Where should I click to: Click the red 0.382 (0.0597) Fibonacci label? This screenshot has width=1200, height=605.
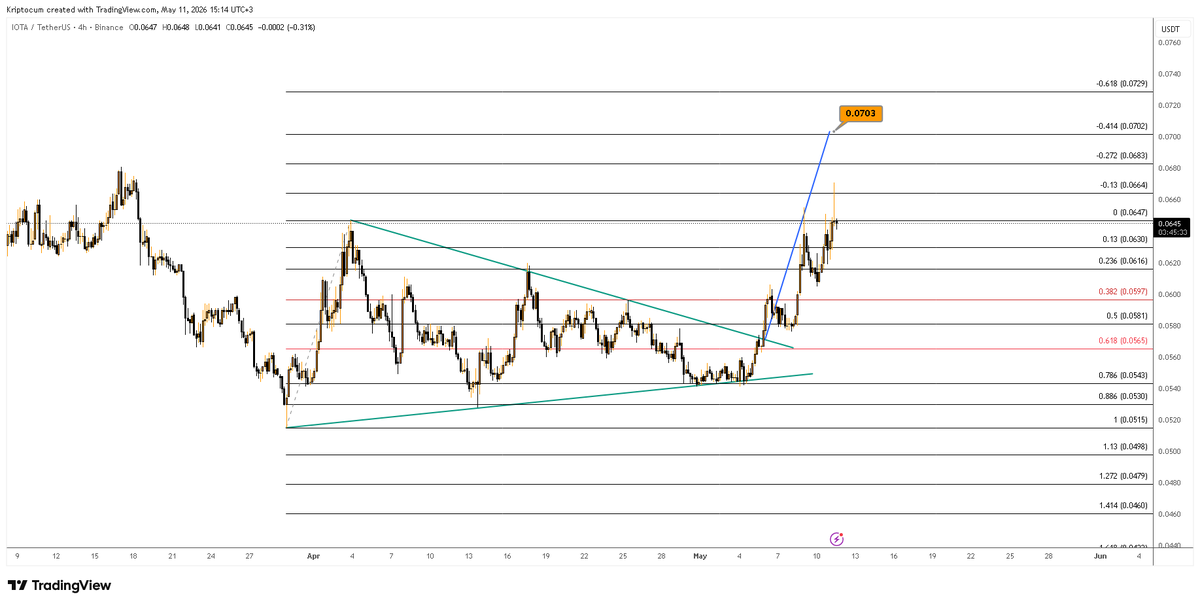point(1123,293)
